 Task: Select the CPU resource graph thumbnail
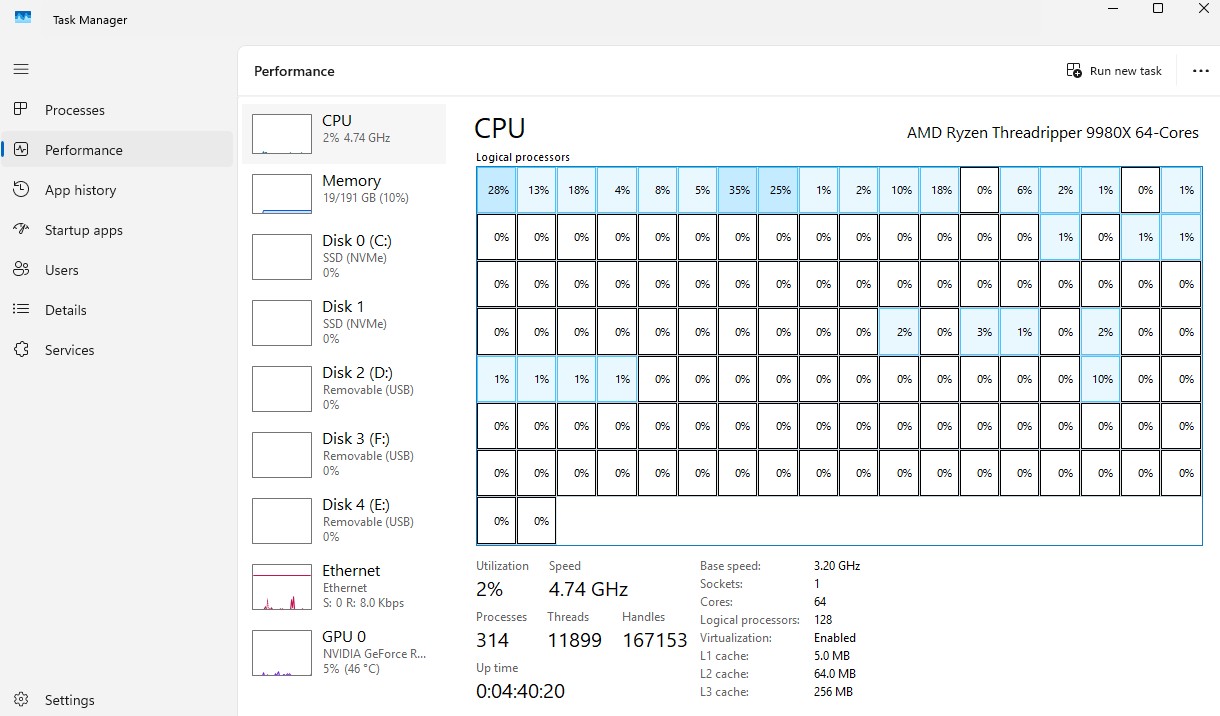(x=281, y=134)
